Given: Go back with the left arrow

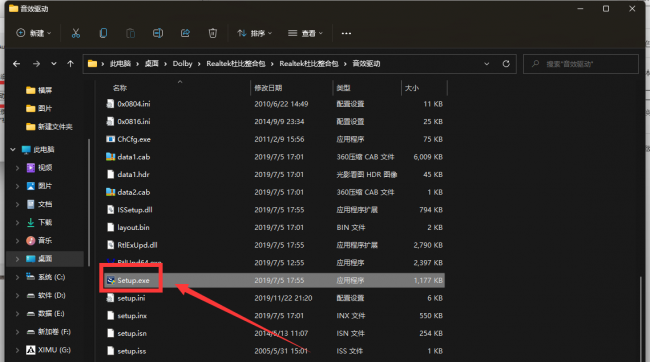Looking at the screenshot, I should pyautogui.click(x=17, y=64).
